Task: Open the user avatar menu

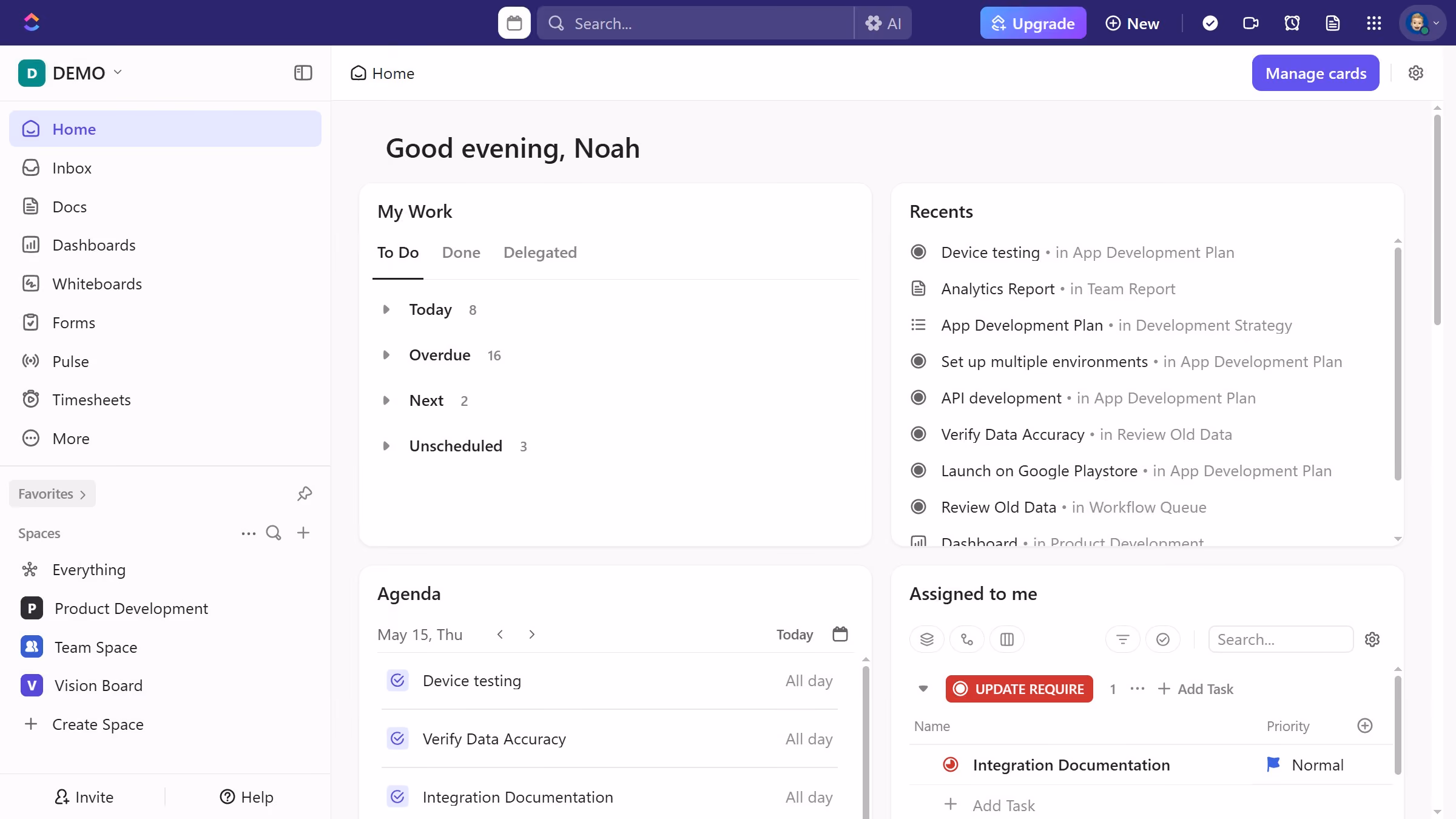Action: pos(1422,23)
